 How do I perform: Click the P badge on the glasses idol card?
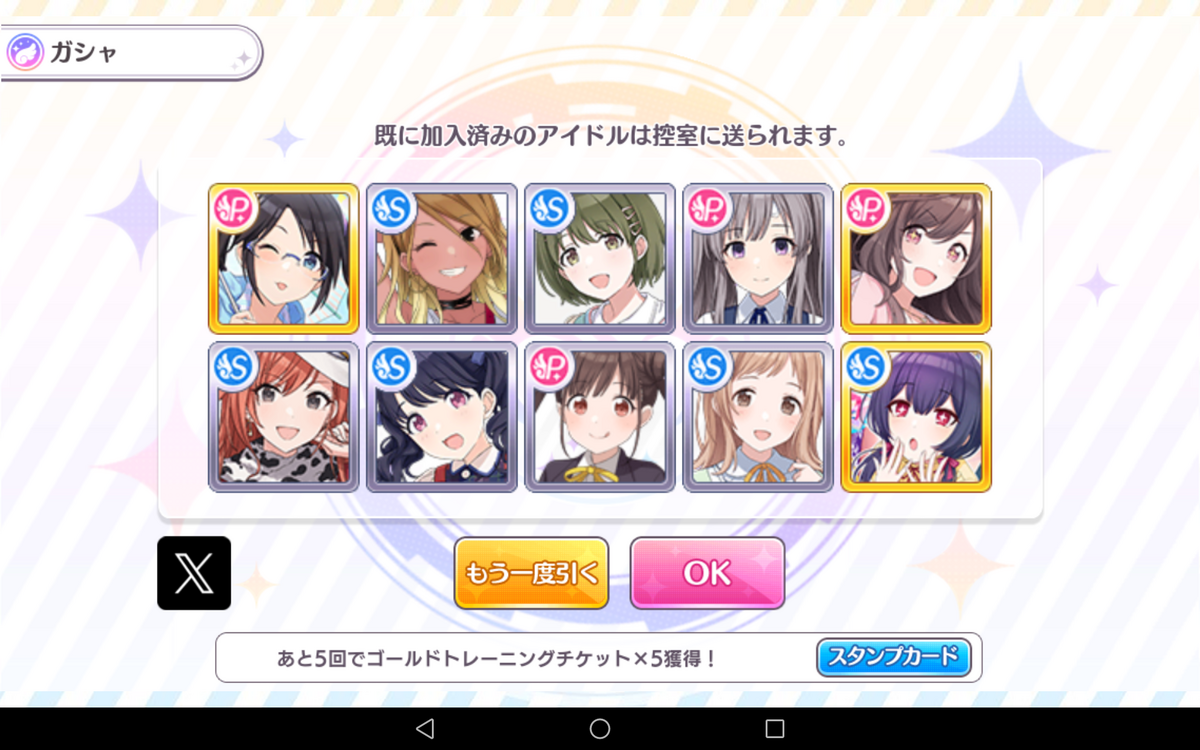(231, 207)
